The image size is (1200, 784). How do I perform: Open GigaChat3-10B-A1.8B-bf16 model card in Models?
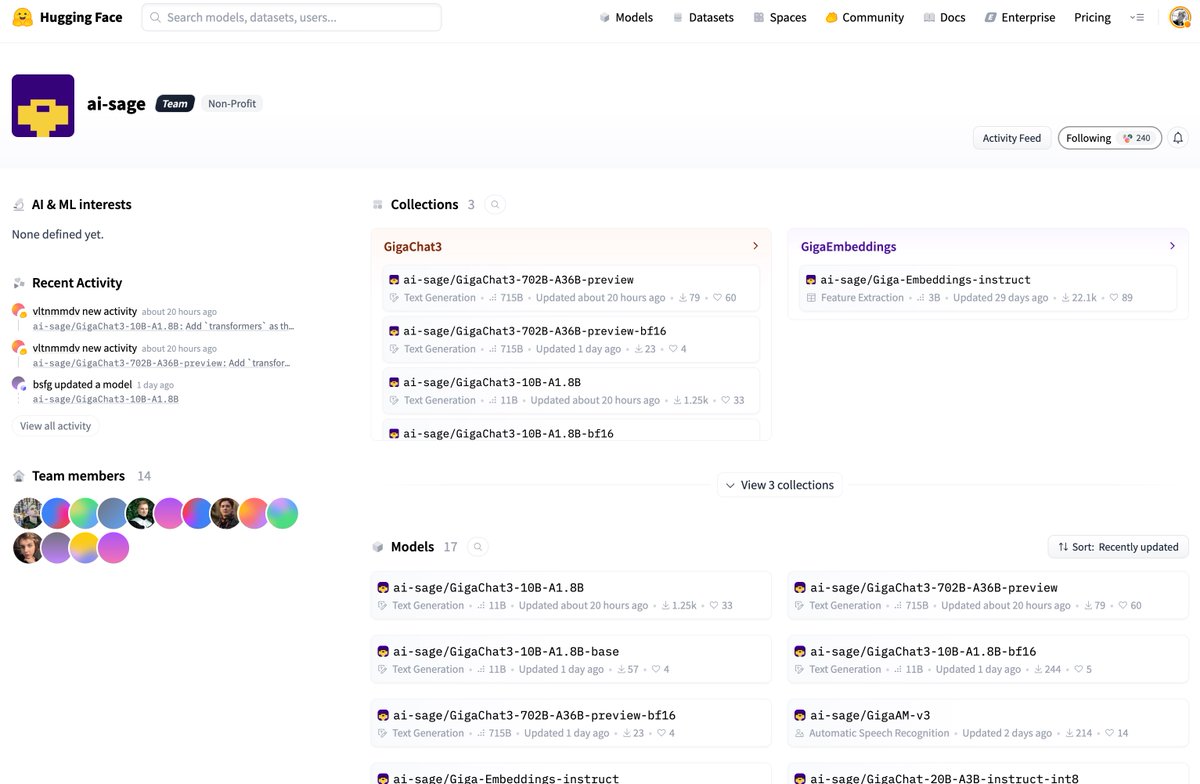pos(988,660)
